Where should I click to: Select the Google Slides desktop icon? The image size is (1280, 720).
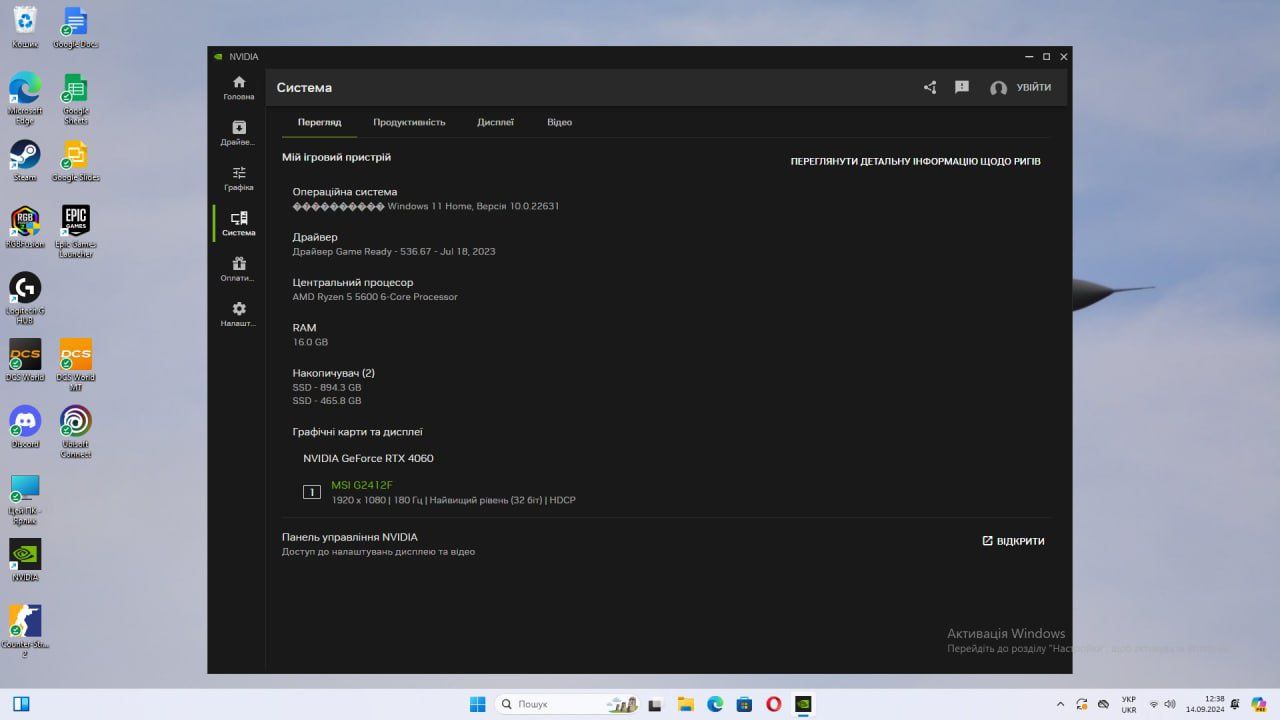tap(76, 160)
